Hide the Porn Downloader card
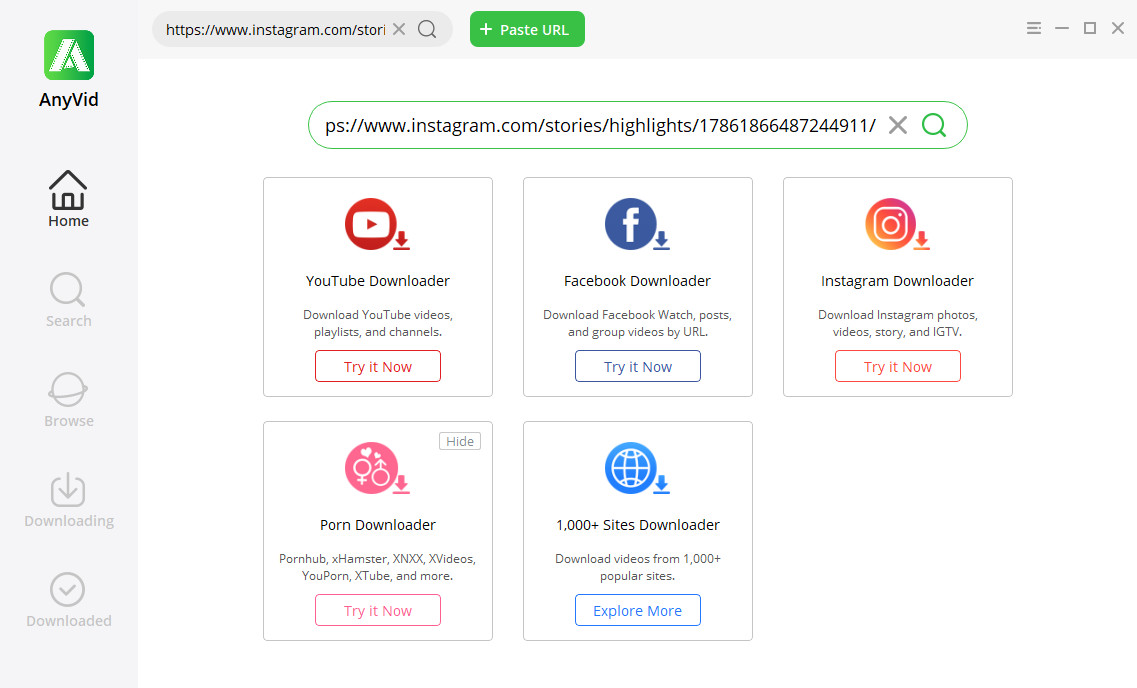This screenshot has width=1137, height=688. [460, 442]
